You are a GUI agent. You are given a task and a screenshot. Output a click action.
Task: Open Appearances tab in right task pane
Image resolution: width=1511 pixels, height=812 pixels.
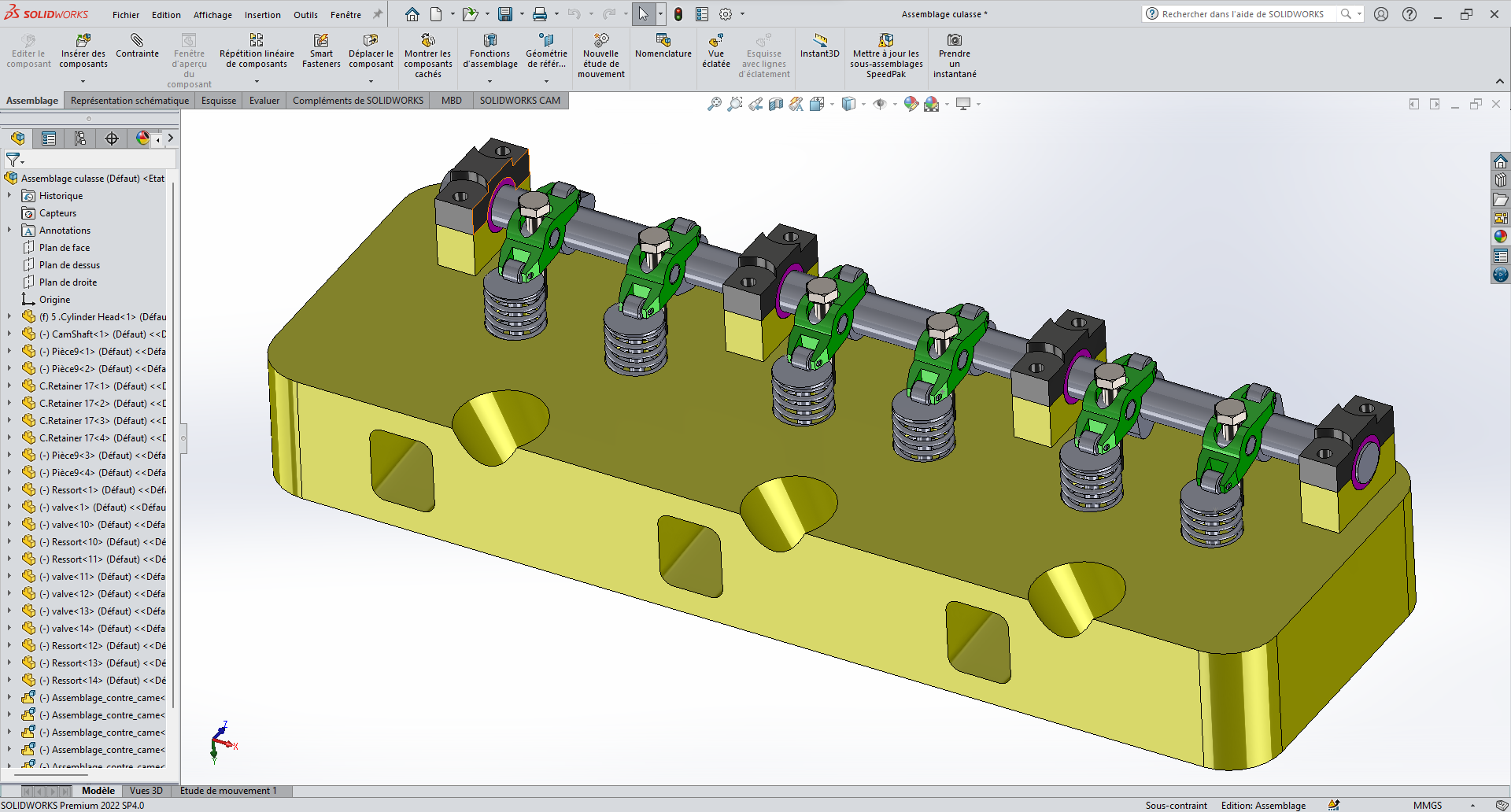pyautogui.click(x=1501, y=236)
